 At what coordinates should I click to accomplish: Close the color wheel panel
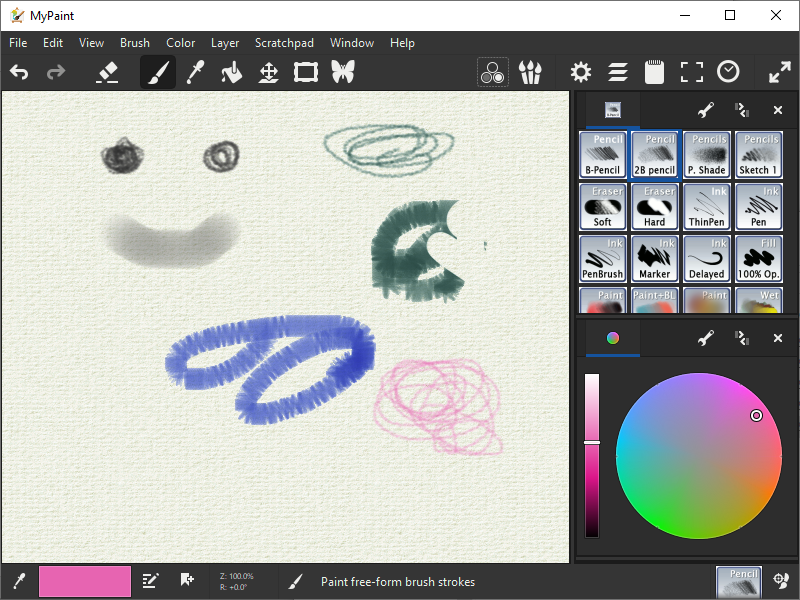(x=777, y=339)
